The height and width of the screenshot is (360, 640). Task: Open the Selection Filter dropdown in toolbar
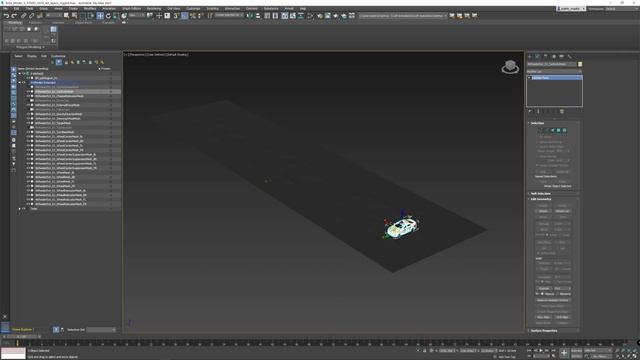click(x=53, y=16)
